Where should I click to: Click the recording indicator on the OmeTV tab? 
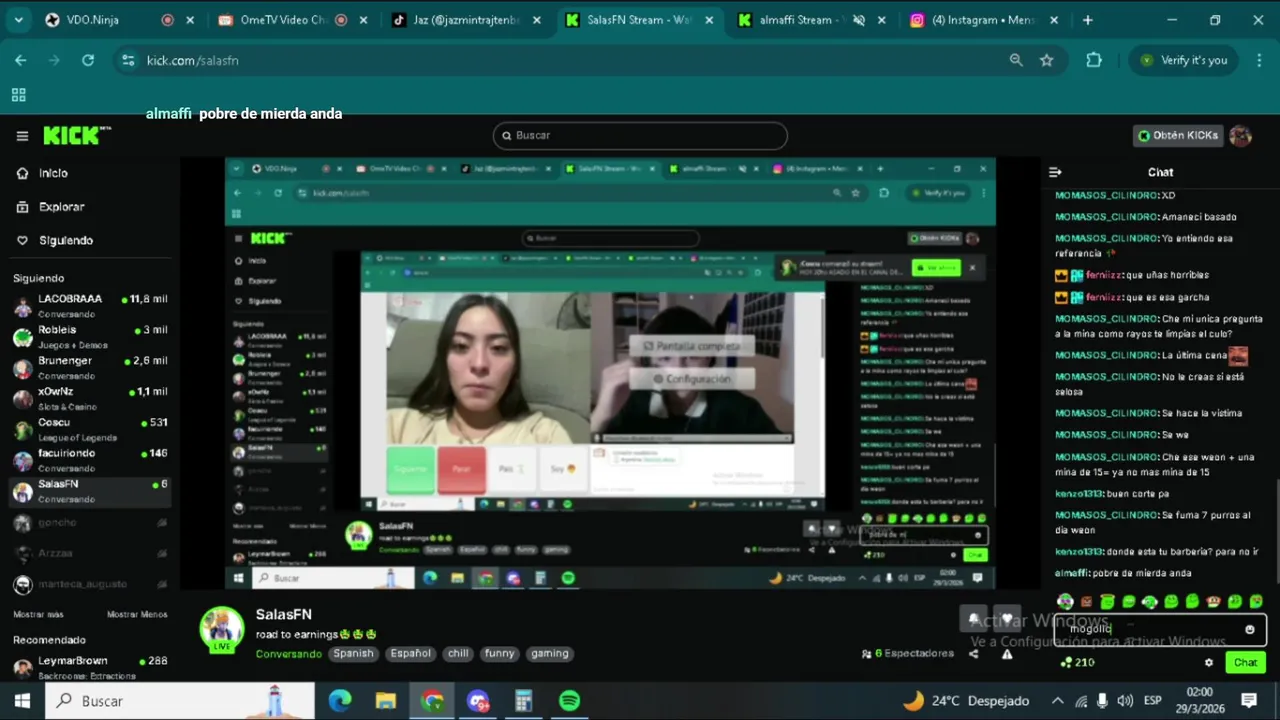point(341,20)
